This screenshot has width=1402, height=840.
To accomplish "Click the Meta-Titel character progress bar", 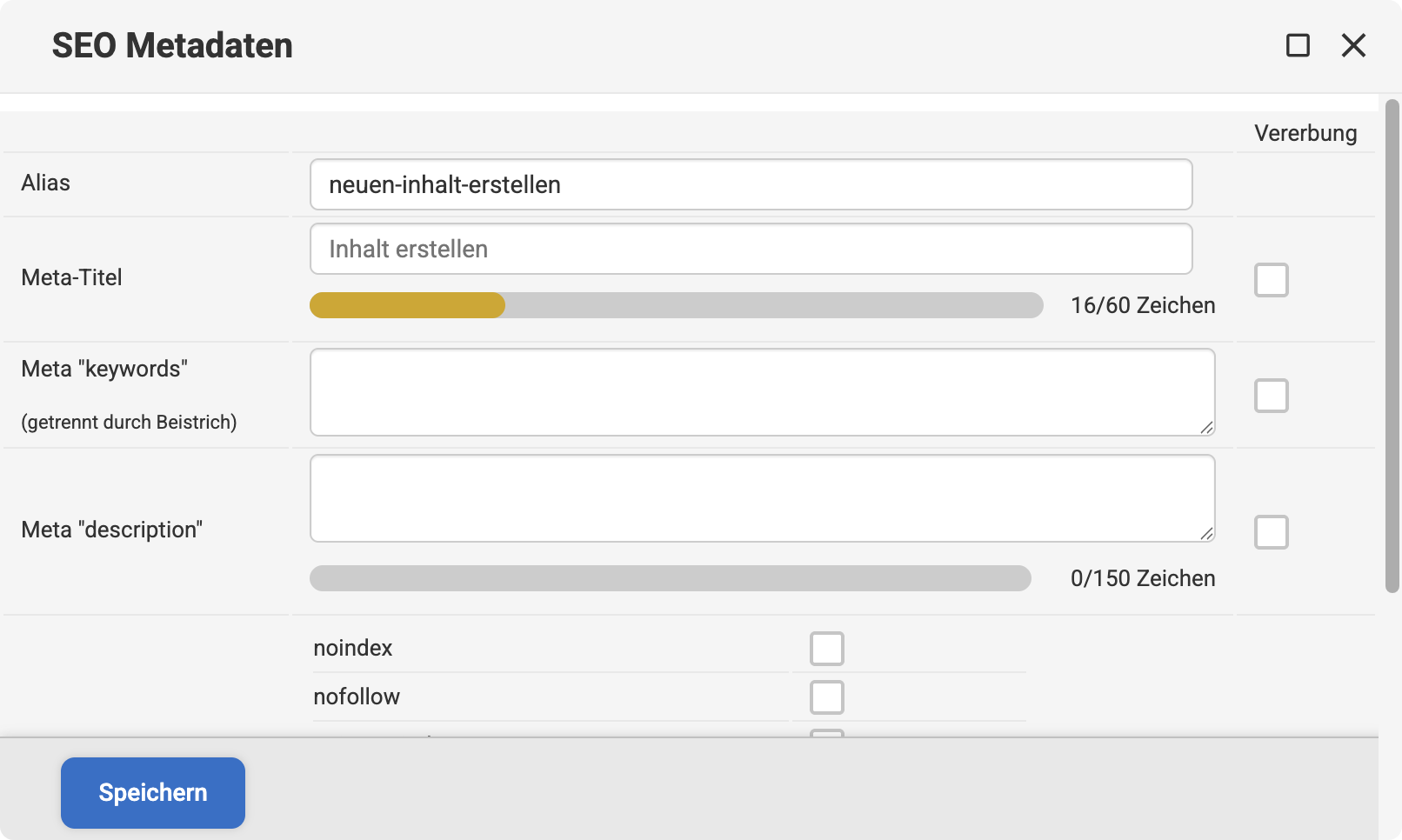I will click(x=676, y=305).
